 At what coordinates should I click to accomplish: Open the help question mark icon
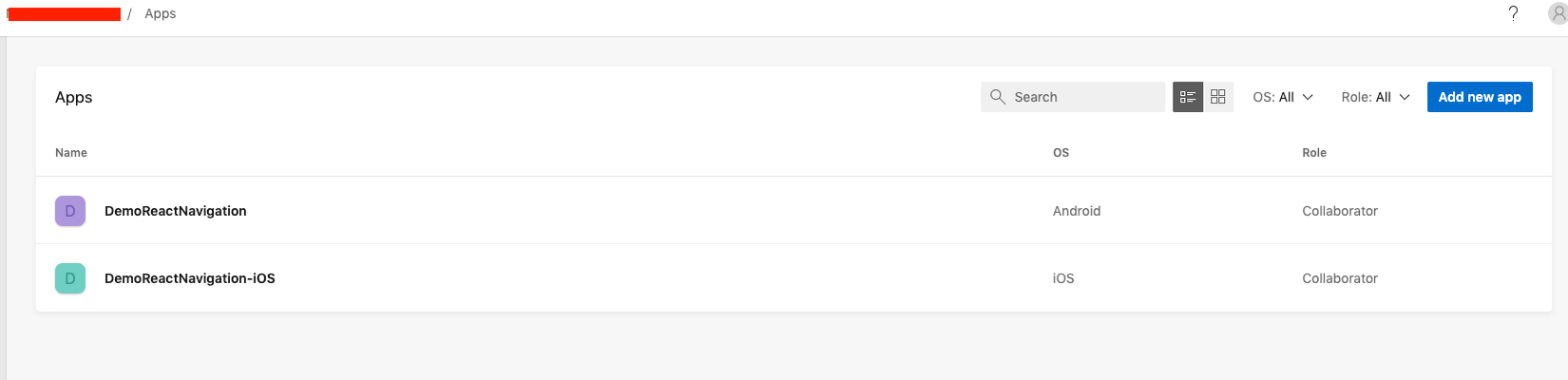click(x=1513, y=13)
